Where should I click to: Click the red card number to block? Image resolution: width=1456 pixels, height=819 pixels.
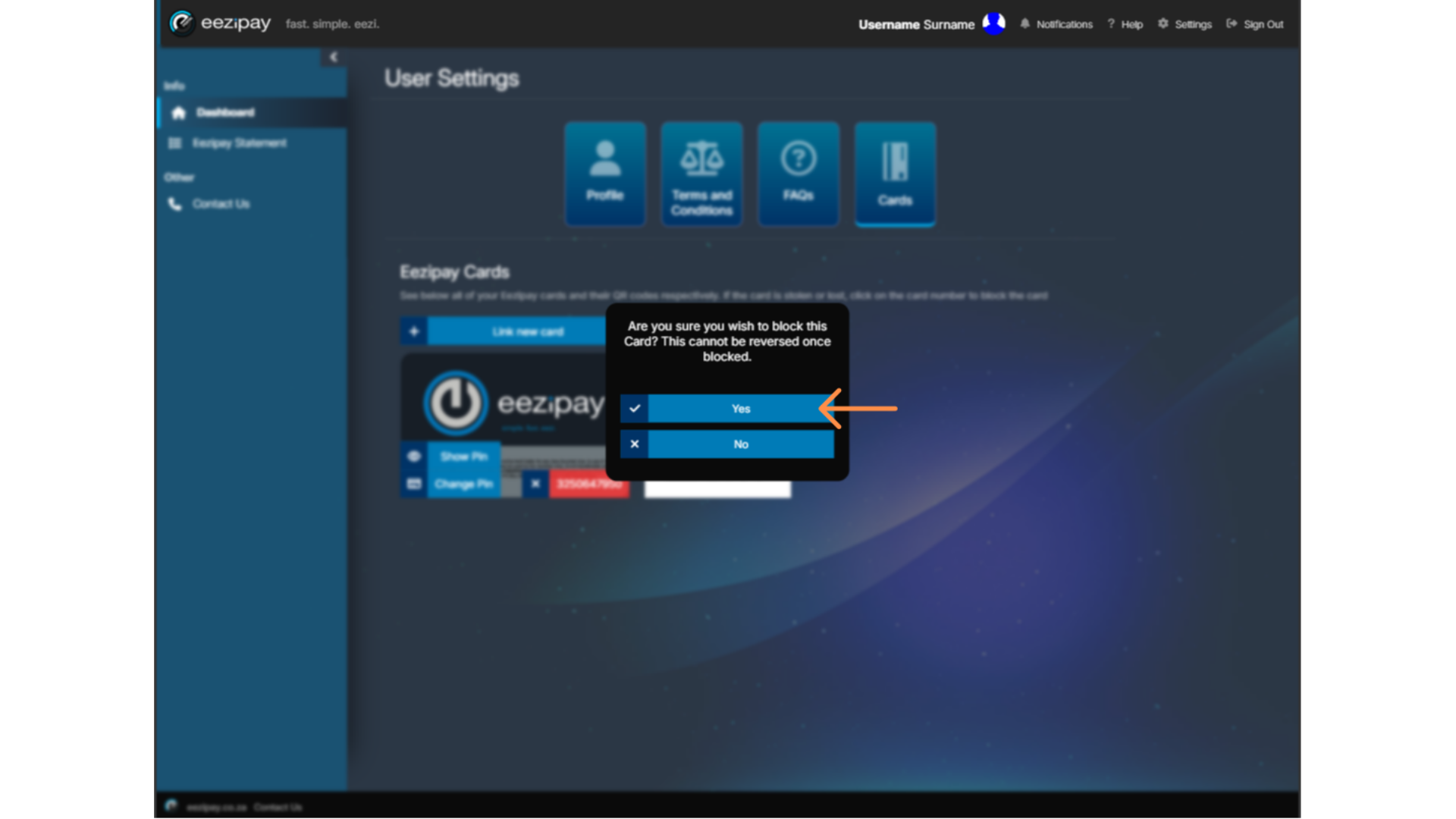(589, 484)
